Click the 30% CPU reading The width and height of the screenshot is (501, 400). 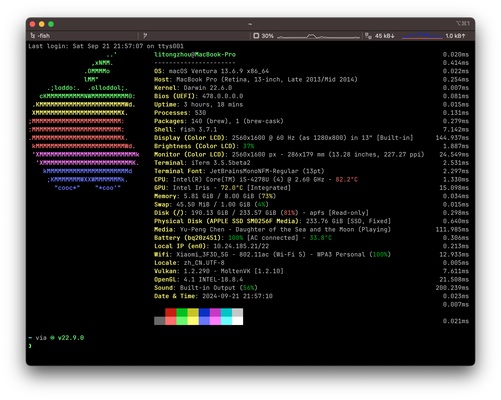pos(267,36)
